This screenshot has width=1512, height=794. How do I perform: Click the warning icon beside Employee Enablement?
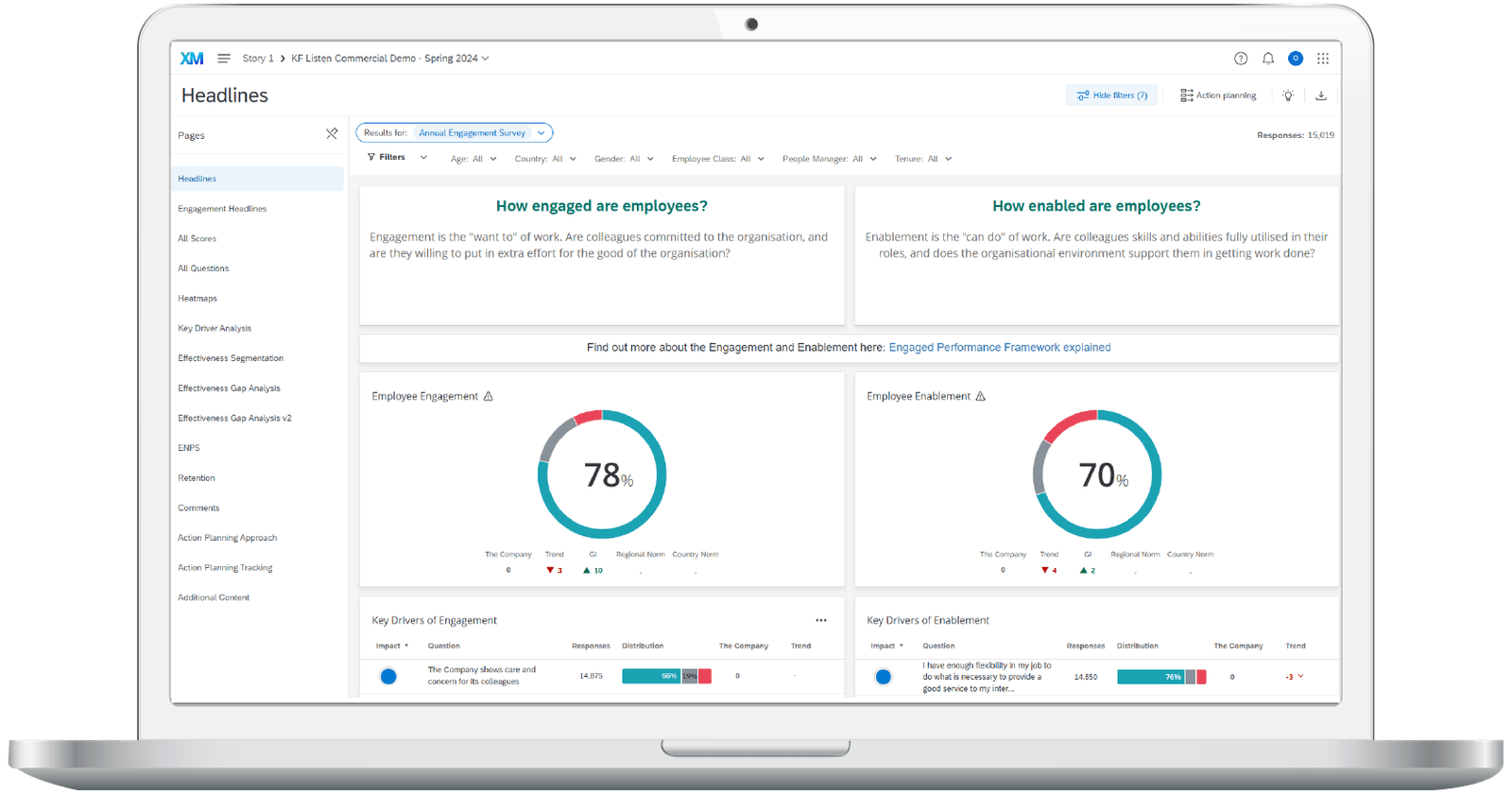(981, 396)
